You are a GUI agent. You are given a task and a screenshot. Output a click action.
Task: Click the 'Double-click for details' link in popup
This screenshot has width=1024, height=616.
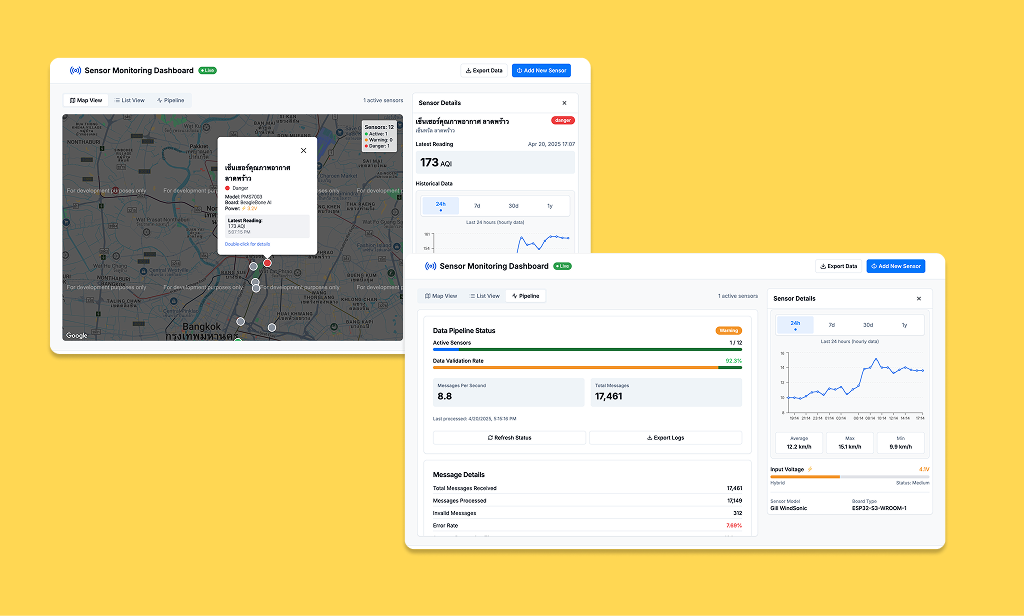tap(247, 243)
